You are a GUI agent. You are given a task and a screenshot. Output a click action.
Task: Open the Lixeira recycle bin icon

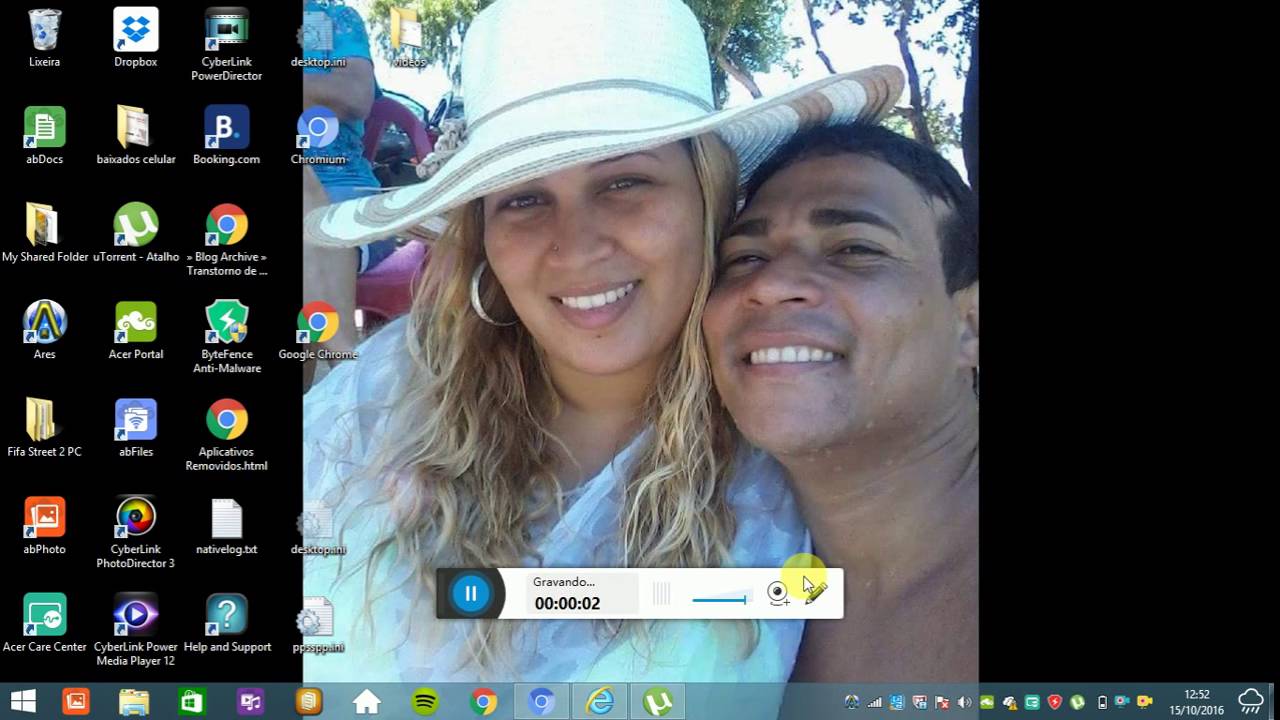click(44, 38)
